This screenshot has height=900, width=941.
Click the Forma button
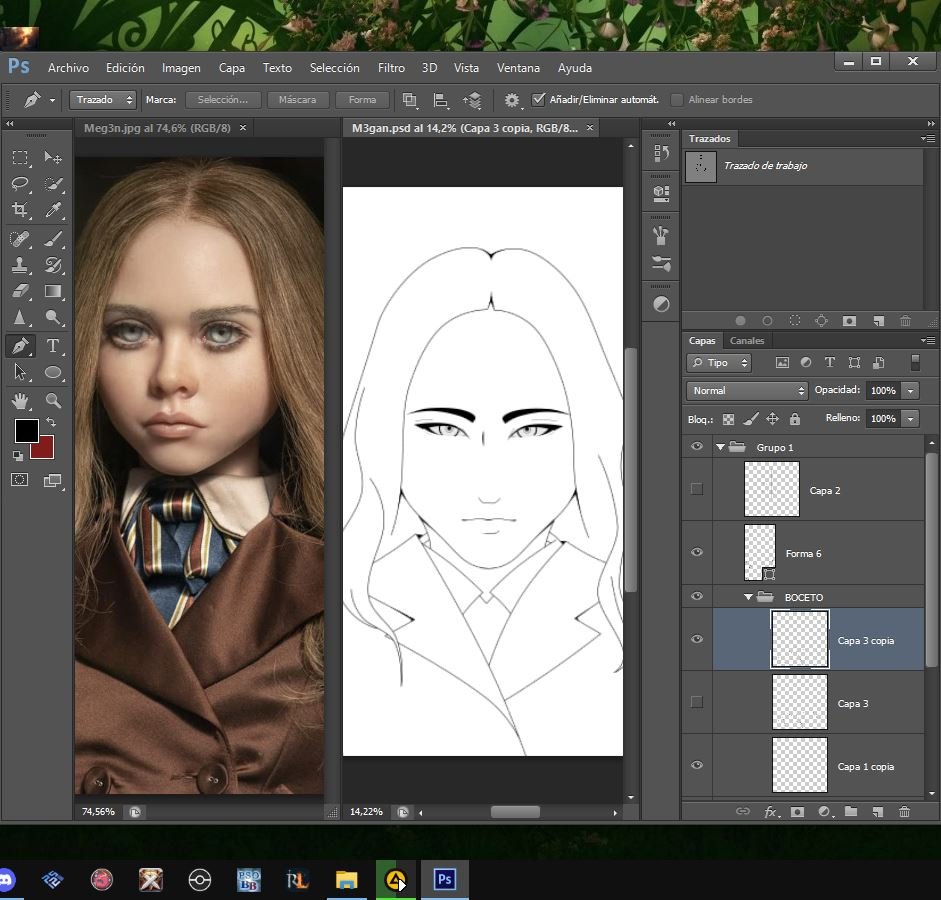tap(362, 100)
